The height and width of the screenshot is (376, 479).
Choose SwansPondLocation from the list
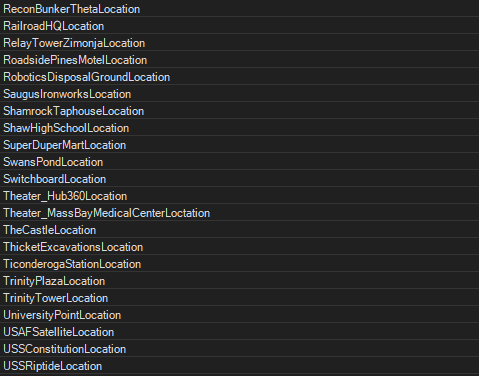click(x=239, y=162)
